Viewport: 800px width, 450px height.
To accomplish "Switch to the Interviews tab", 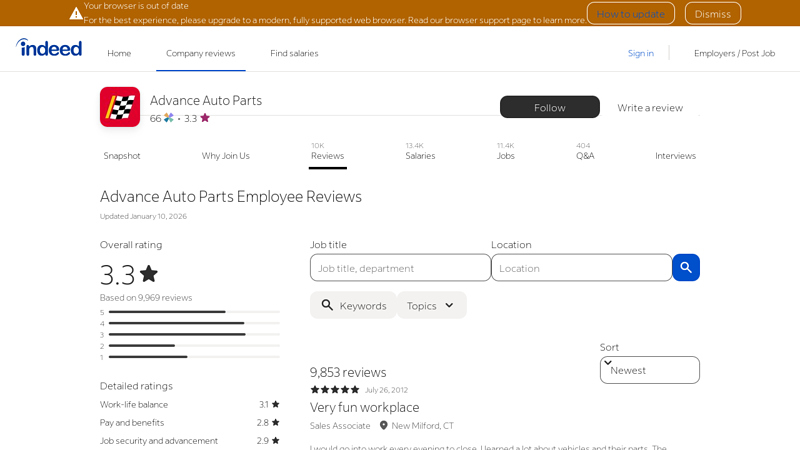I will point(675,156).
